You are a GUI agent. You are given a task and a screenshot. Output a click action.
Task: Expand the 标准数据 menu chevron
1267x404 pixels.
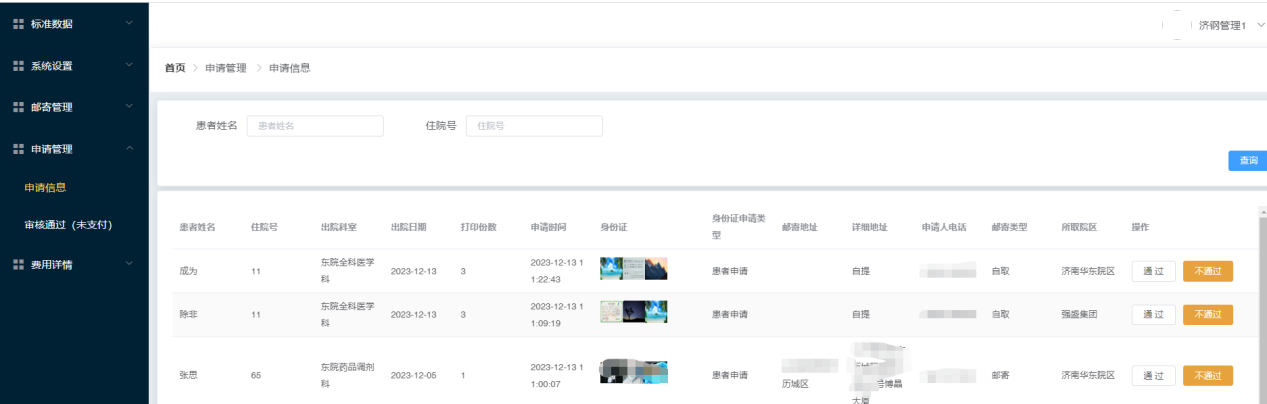pos(129,24)
